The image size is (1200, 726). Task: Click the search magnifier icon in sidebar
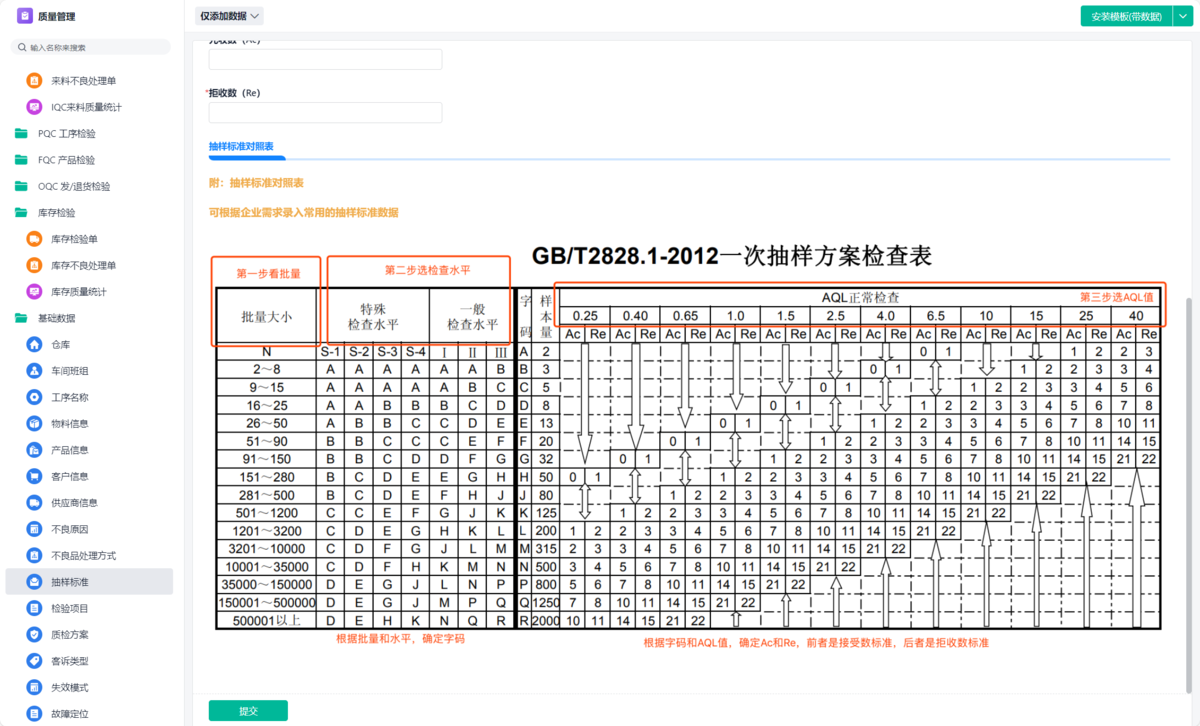[x=21, y=47]
